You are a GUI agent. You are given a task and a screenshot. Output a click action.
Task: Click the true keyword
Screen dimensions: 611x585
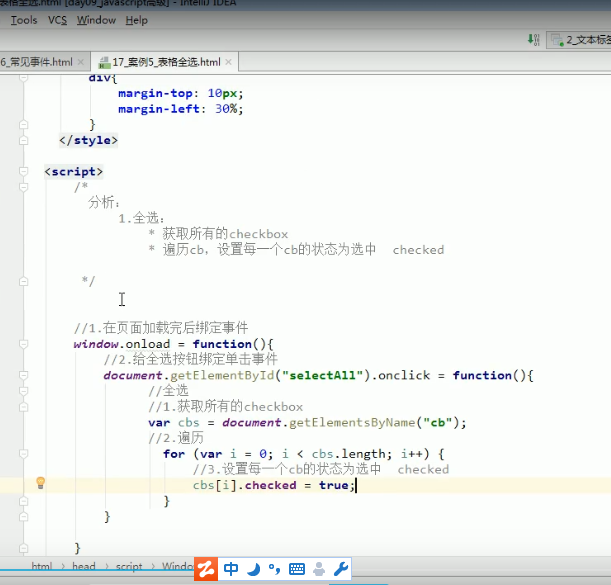(x=334, y=485)
